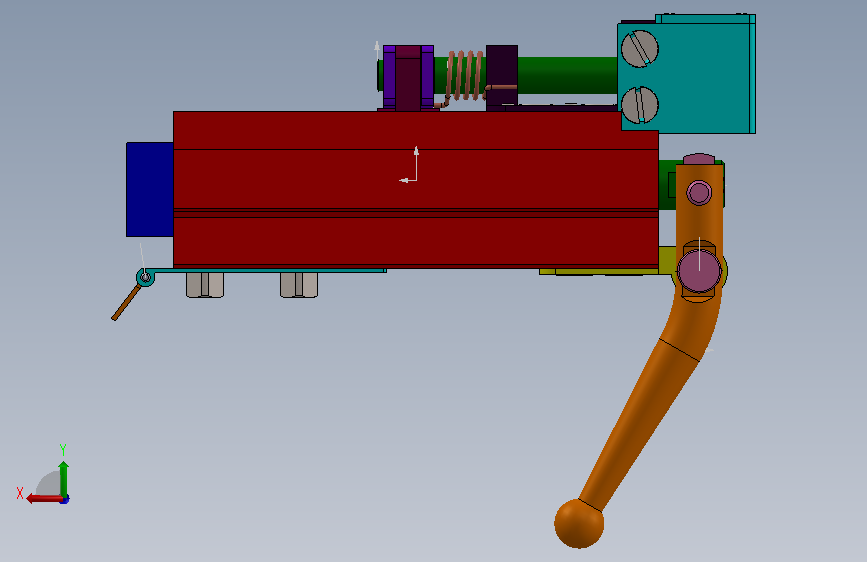Screen dimensions: 867x562
Task: Click the green Y axis of the triad
Action: tap(64, 479)
